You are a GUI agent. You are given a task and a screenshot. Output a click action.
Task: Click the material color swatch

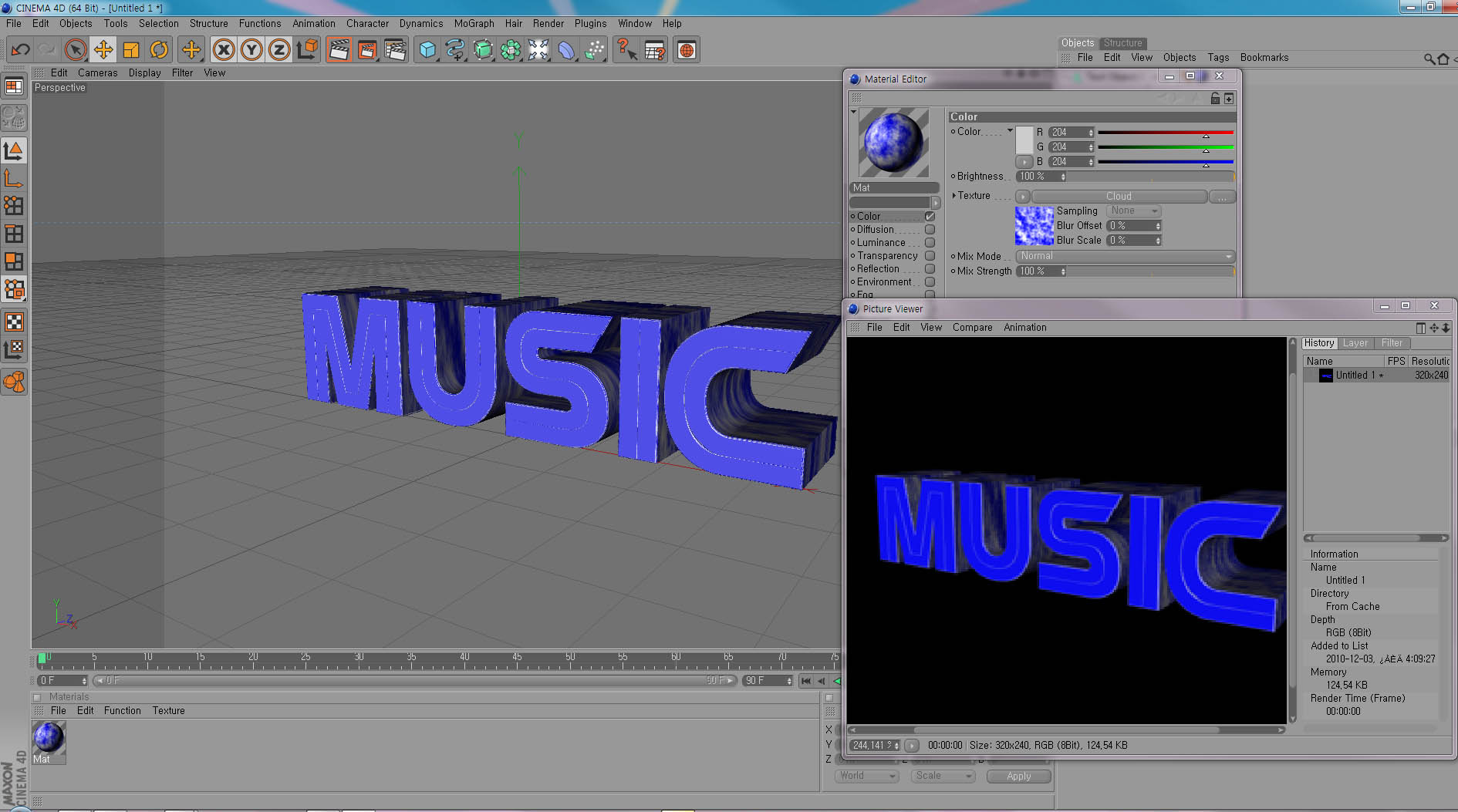point(1024,140)
